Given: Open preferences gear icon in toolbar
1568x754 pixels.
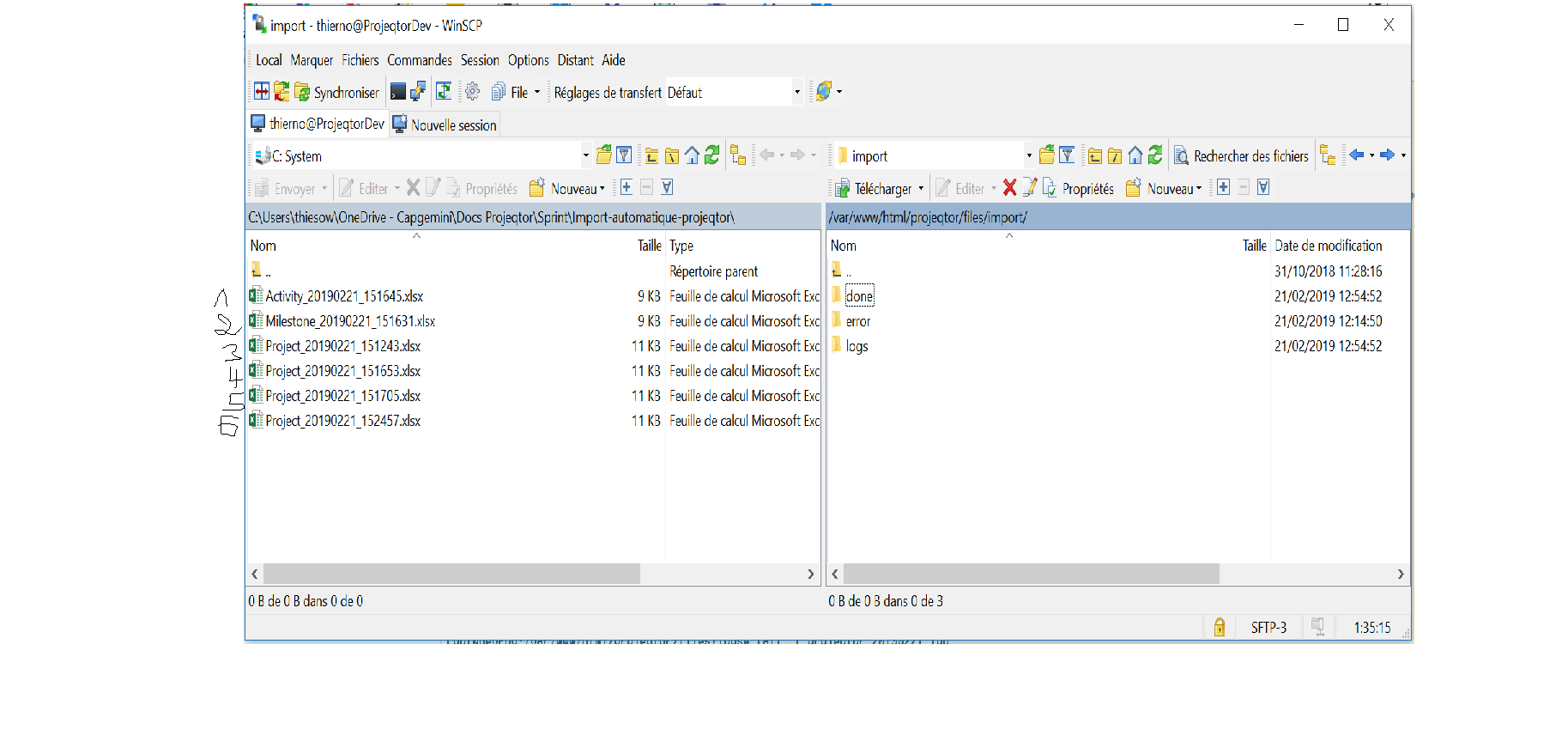Looking at the screenshot, I should (472, 92).
